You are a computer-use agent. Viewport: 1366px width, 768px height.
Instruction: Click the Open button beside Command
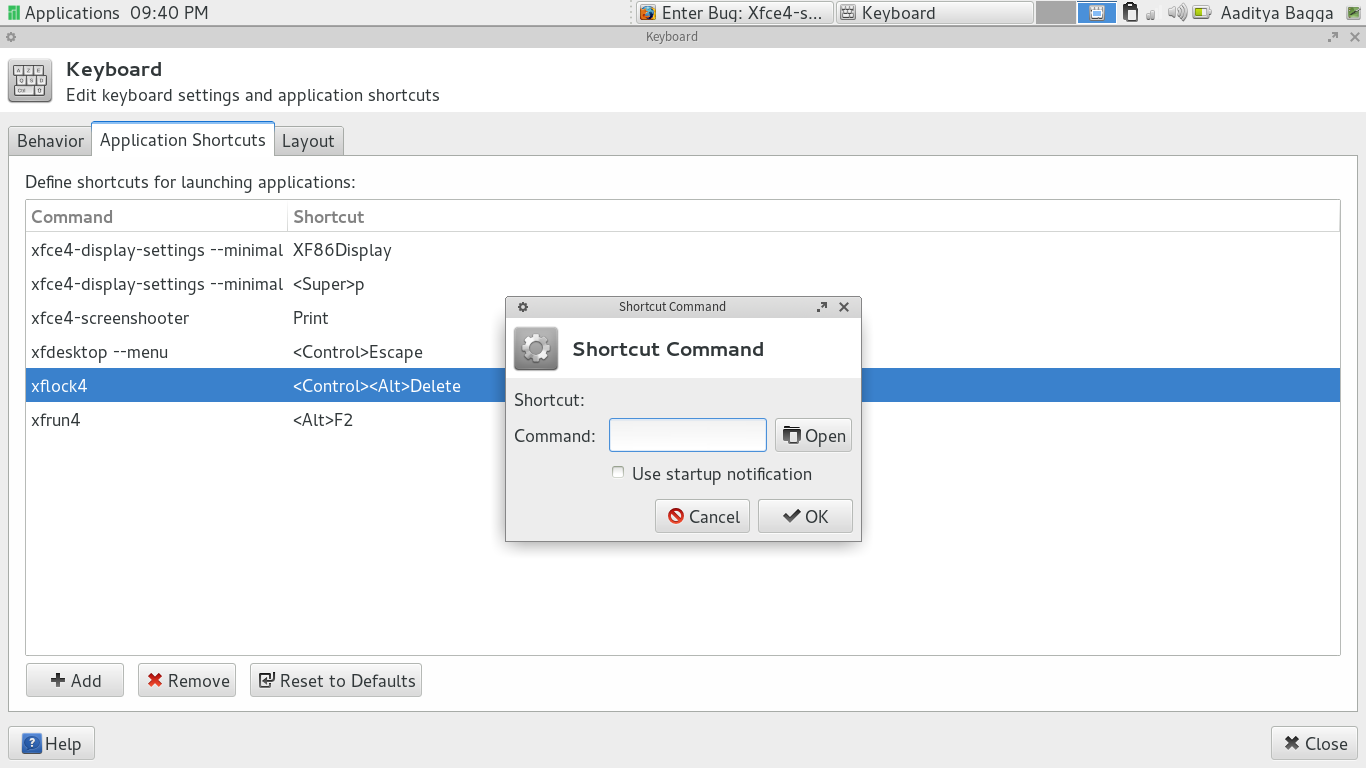pyautogui.click(x=813, y=435)
